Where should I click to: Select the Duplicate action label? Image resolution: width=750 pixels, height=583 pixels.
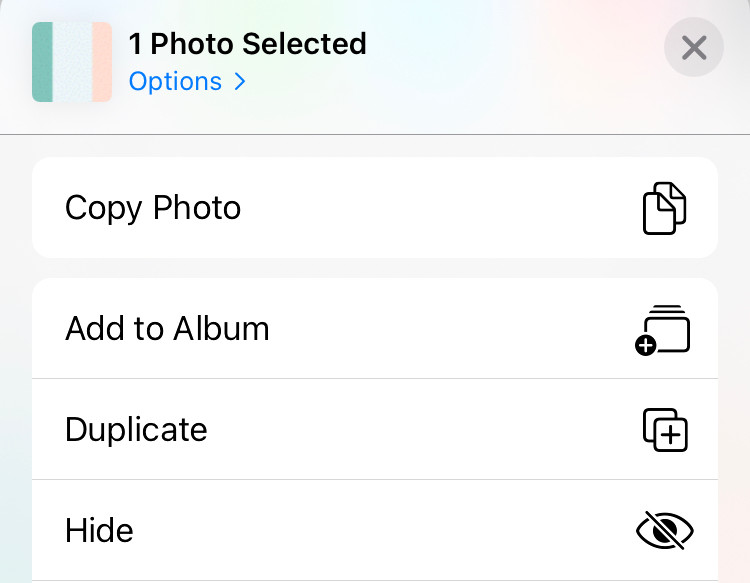coord(136,429)
